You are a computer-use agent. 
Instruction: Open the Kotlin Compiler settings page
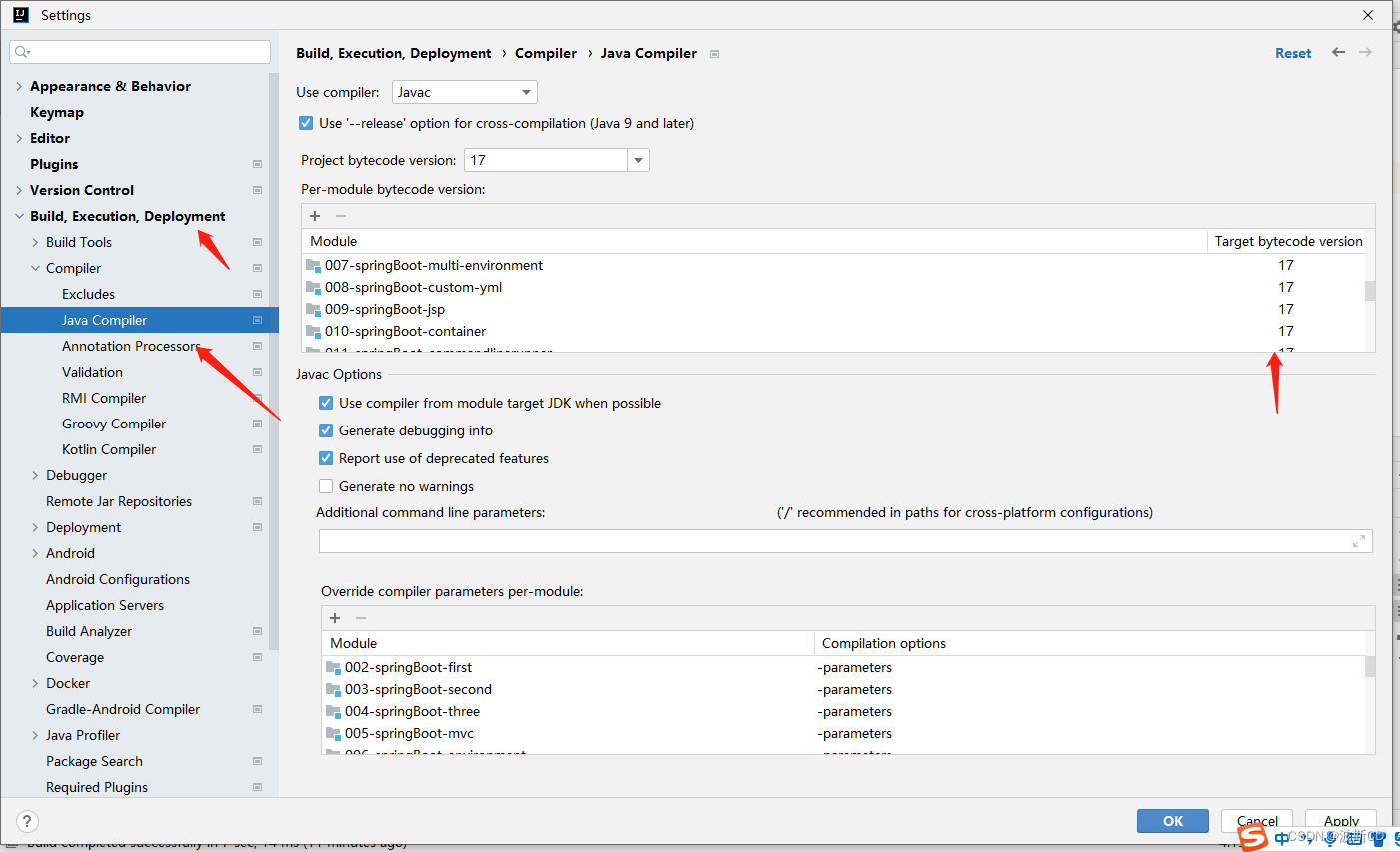[x=109, y=450]
